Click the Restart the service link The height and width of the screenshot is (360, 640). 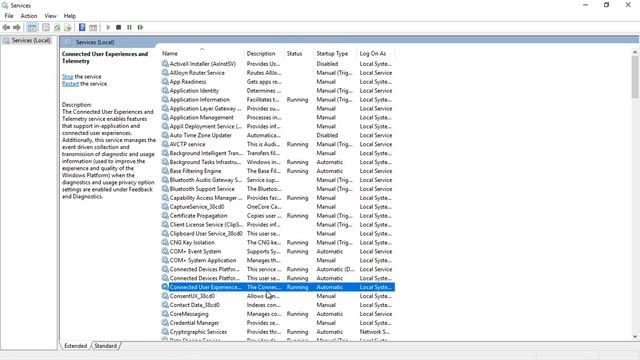coord(70,84)
